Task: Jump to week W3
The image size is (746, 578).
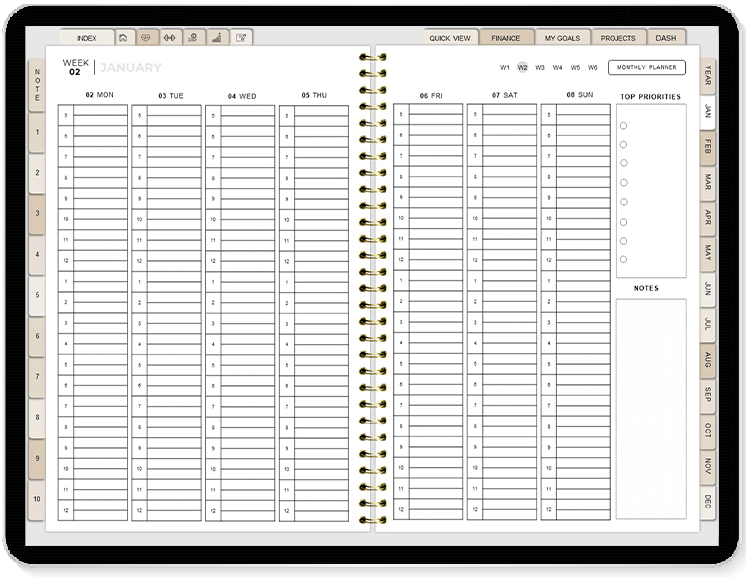Action: tap(540, 68)
